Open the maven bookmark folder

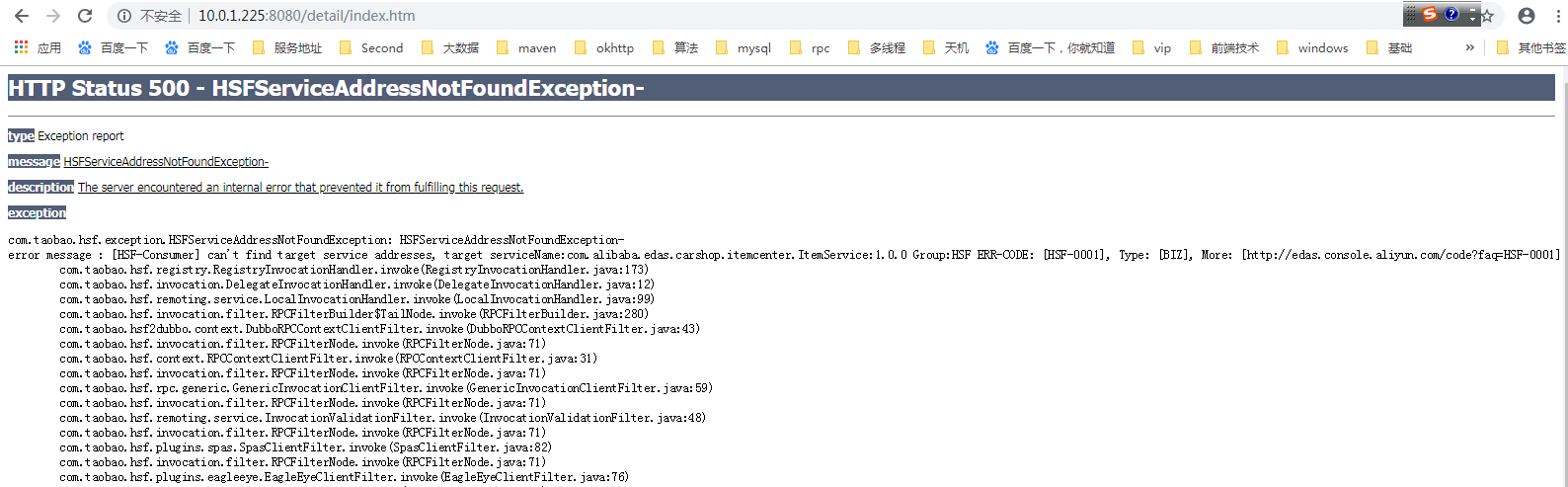point(526,47)
